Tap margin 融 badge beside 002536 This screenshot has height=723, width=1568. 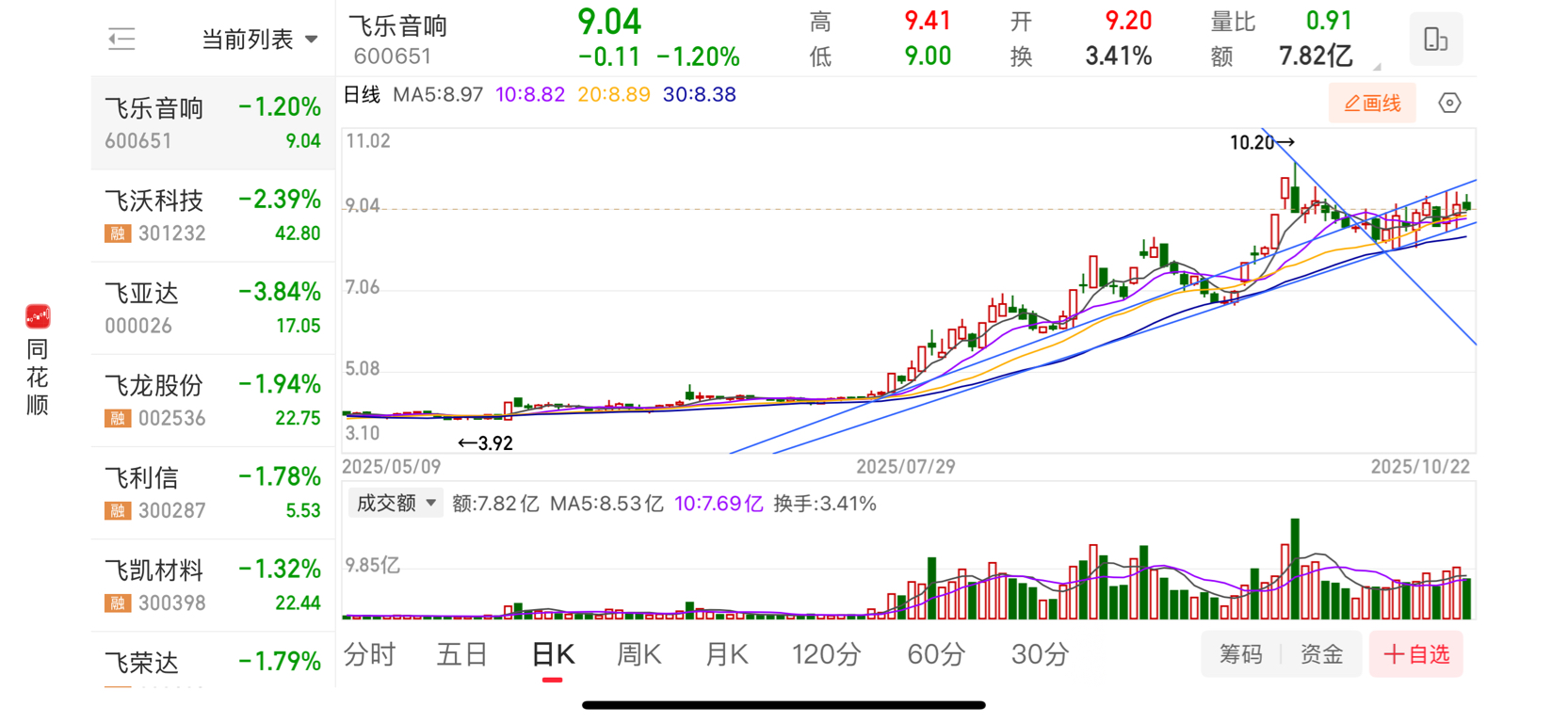pyautogui.click(x=118, y=418)
